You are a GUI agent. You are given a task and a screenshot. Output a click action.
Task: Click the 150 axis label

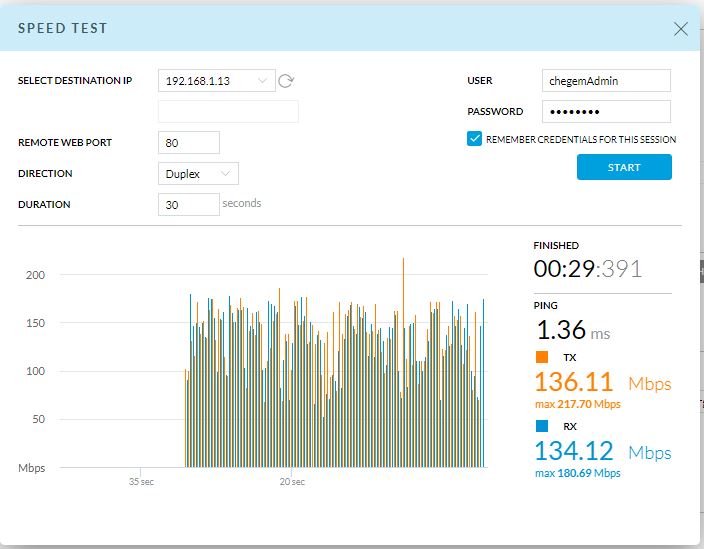pyautogui.click(x=35, y=323)
